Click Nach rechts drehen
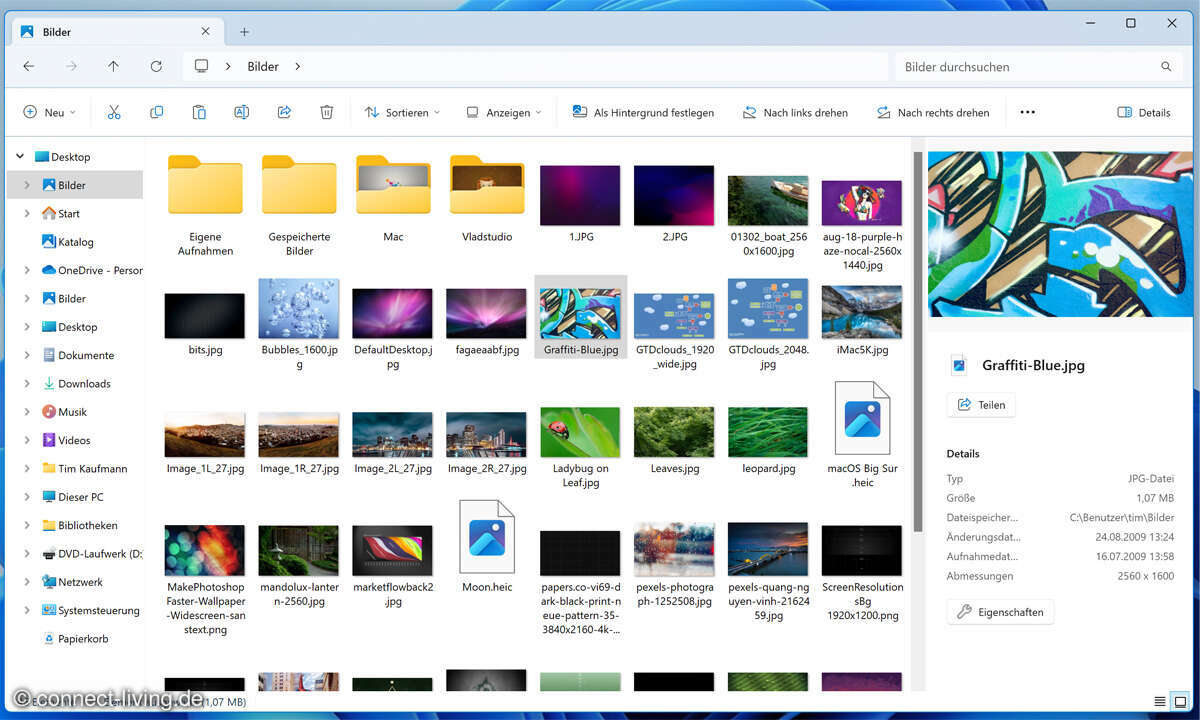The height and width of the screenshot is (720, 1200). pos(933,112)
